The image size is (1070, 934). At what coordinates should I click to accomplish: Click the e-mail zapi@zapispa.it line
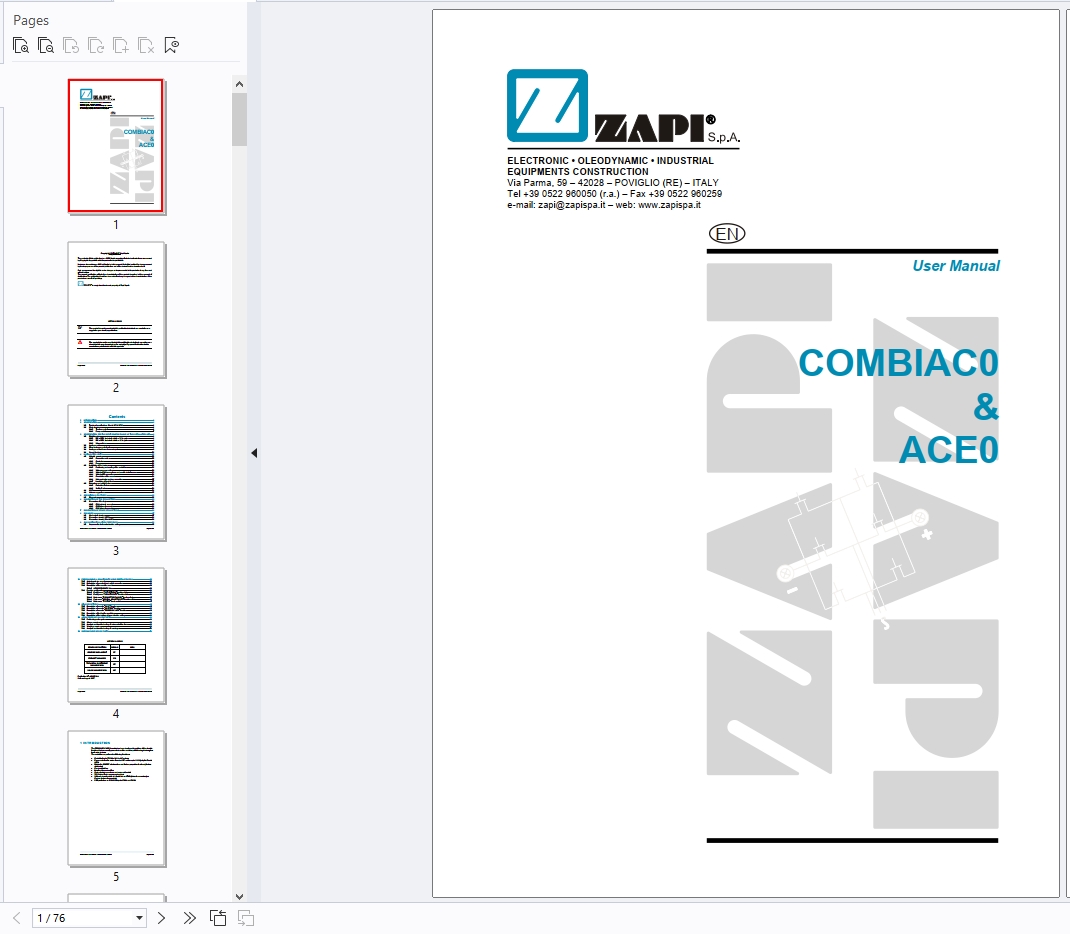pyautogui.click(x=604, y=205)
